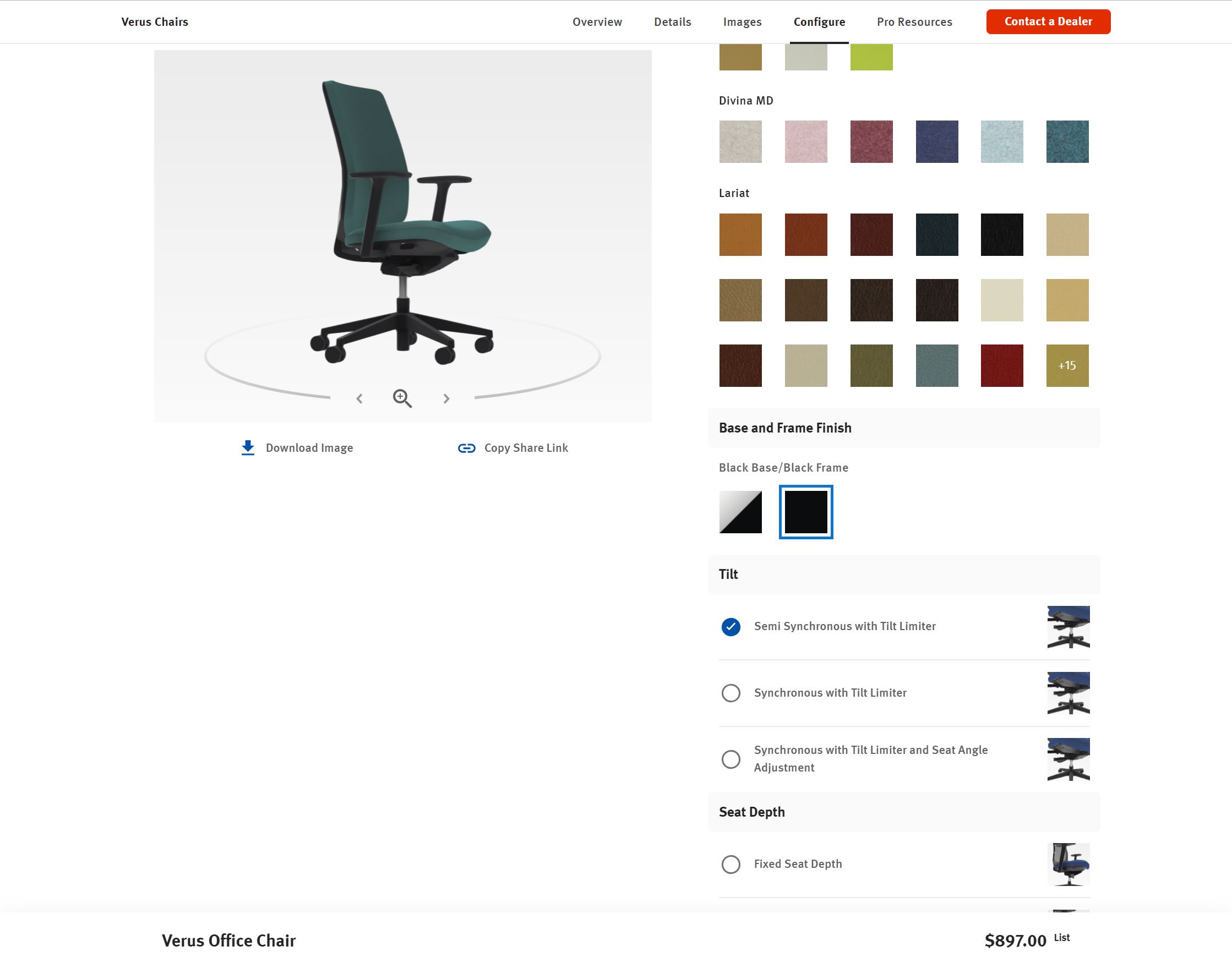
Task: Zoom in using the magnifier icon
Action: 402,398
